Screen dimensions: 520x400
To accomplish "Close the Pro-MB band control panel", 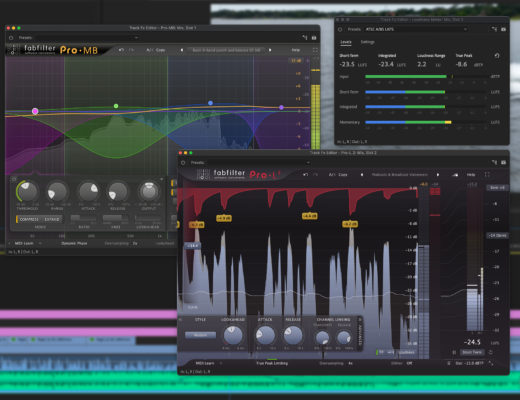I will click(x=162, y=179).
